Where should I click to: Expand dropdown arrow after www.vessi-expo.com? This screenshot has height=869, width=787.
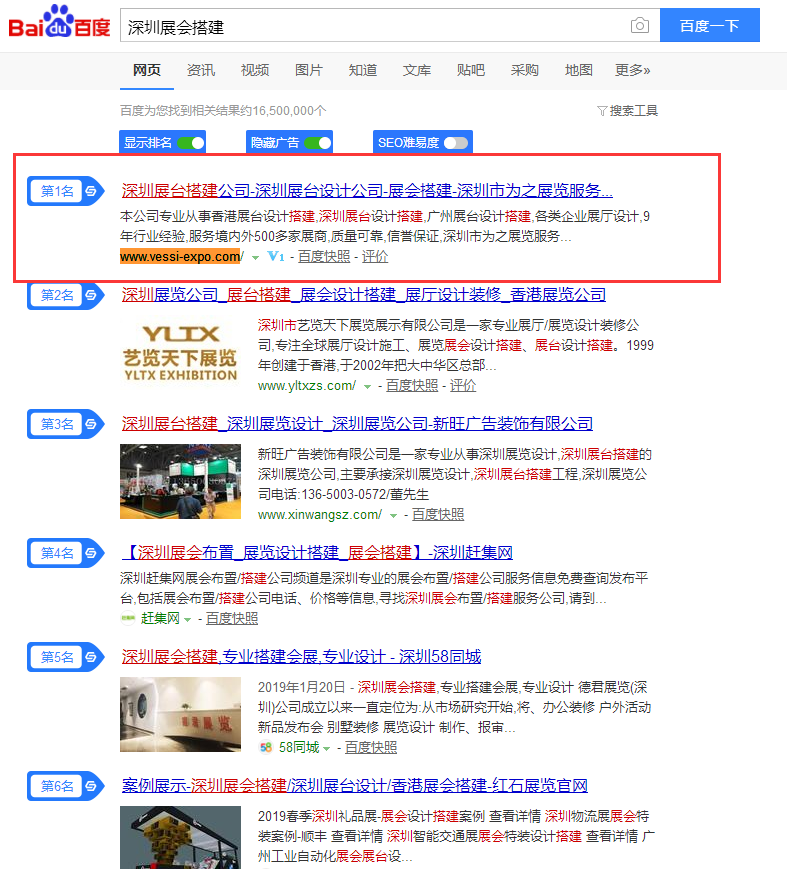click(x=255, y=258)
